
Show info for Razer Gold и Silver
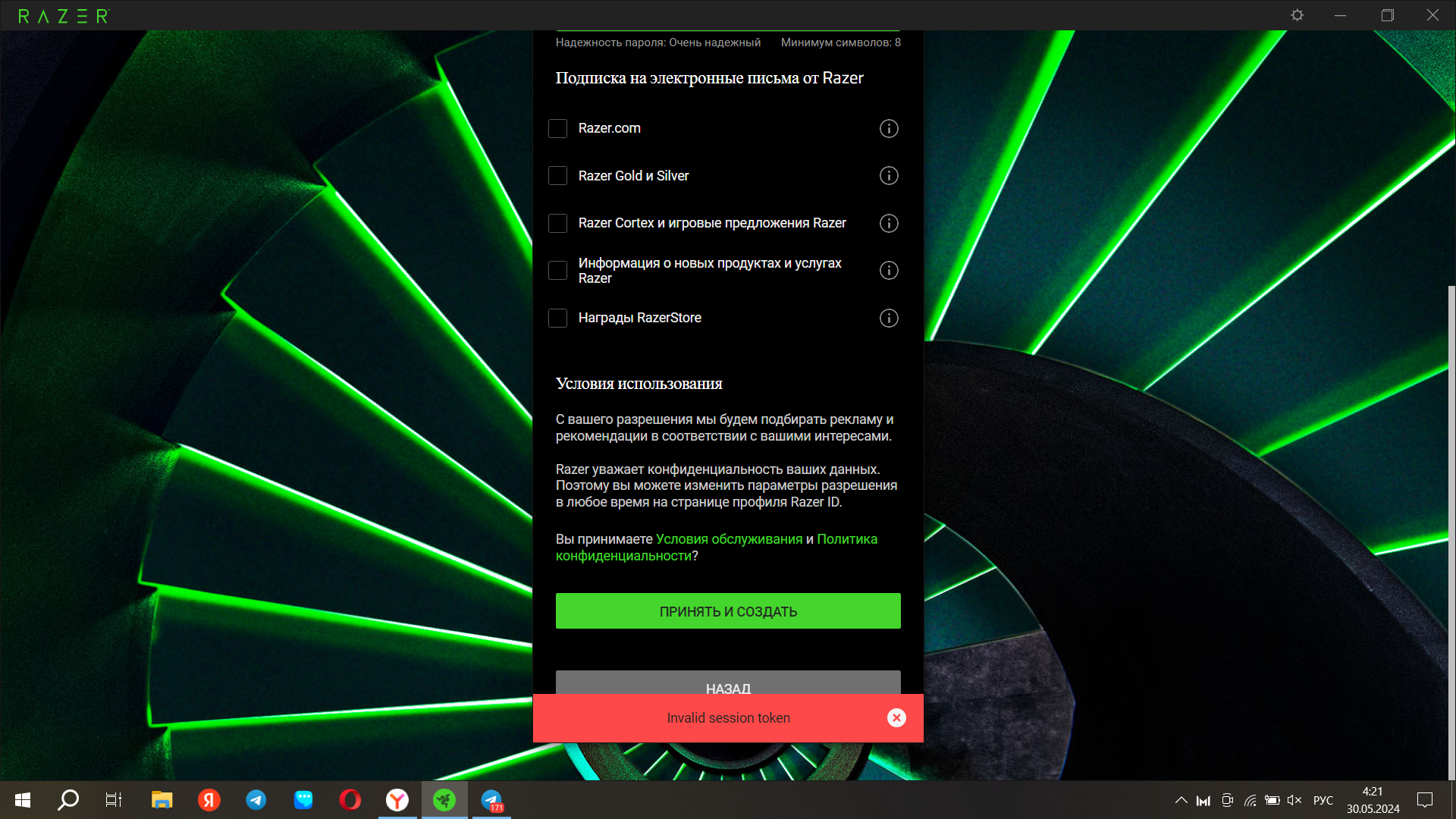[889, 176]
